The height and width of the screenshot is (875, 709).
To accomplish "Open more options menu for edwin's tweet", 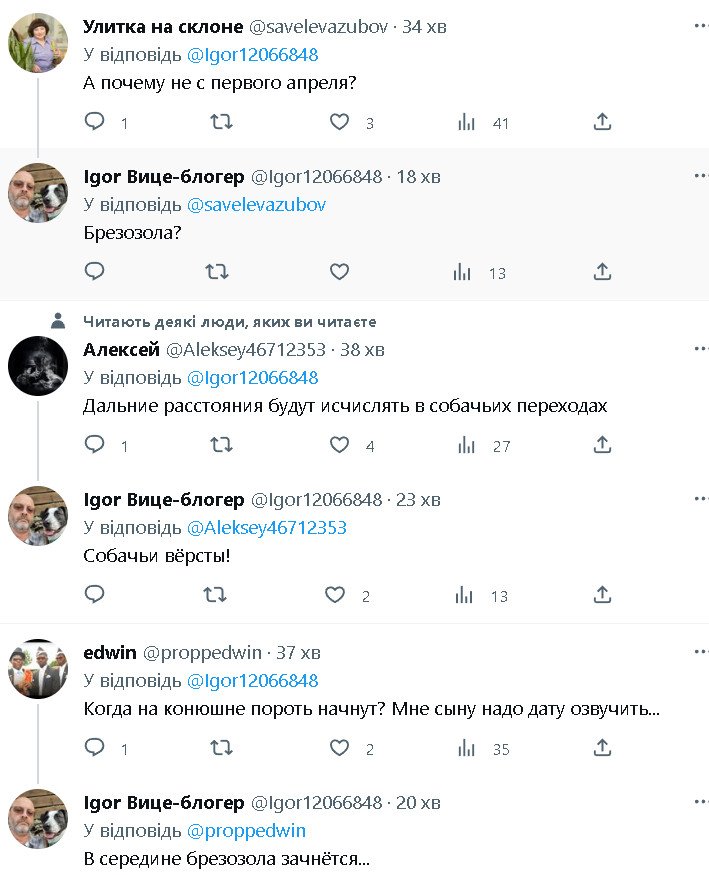I will click(700, 652).
